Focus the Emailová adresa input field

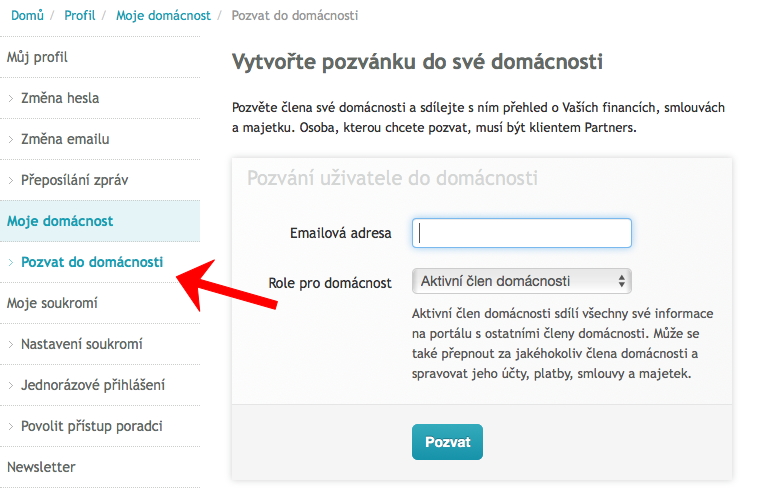click(521, 233)
